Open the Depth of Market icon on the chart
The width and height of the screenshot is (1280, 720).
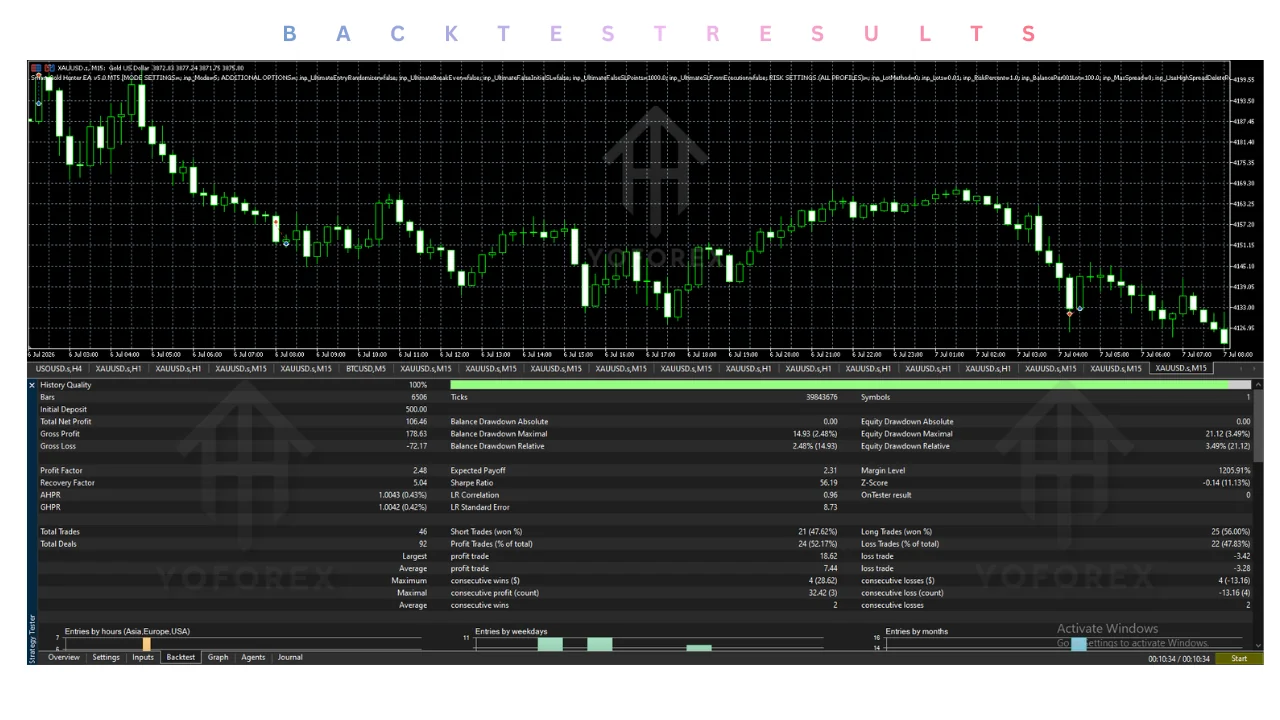tap(49, 68)
